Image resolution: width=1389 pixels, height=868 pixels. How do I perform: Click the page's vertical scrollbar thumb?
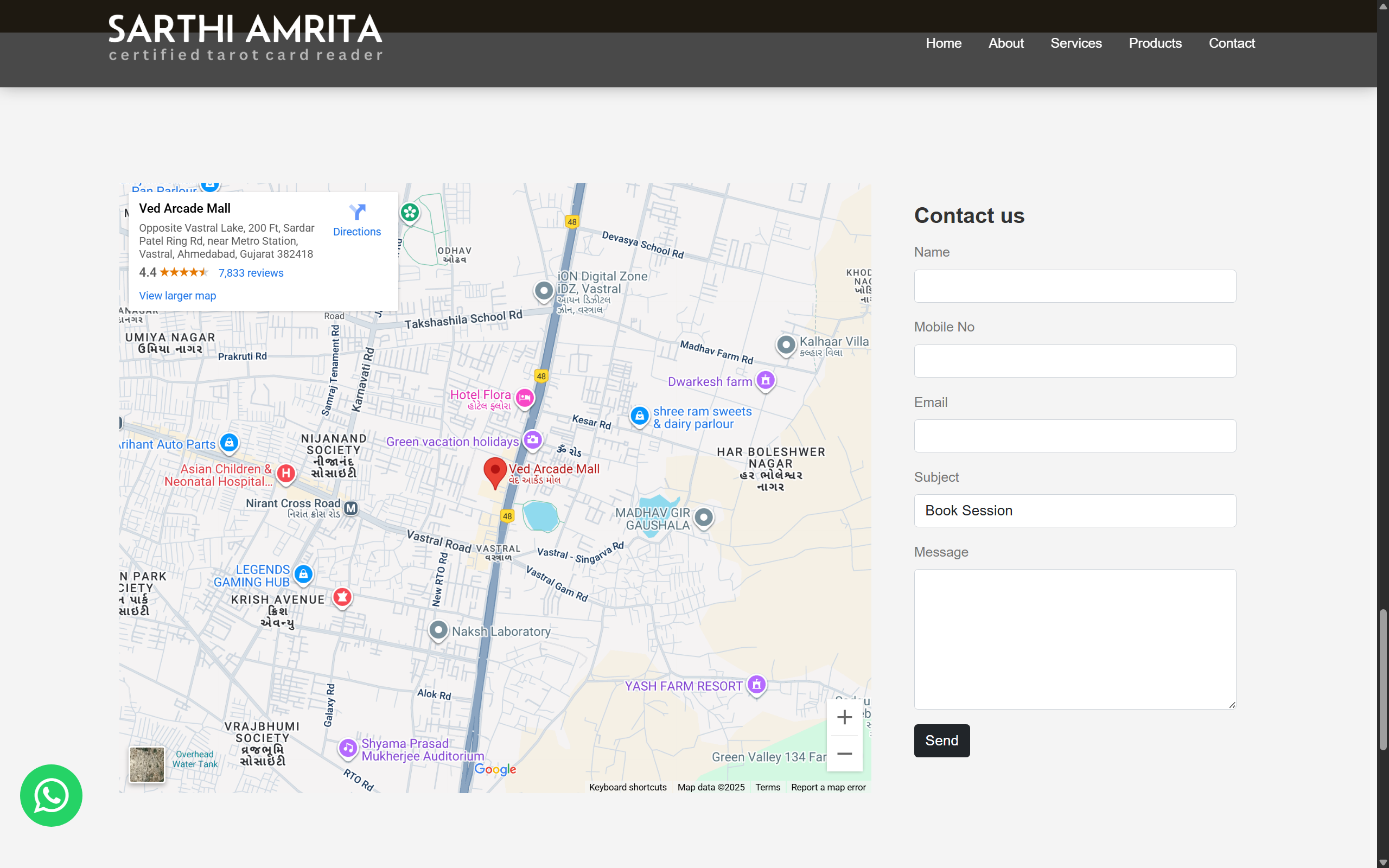coord(1383,680)
